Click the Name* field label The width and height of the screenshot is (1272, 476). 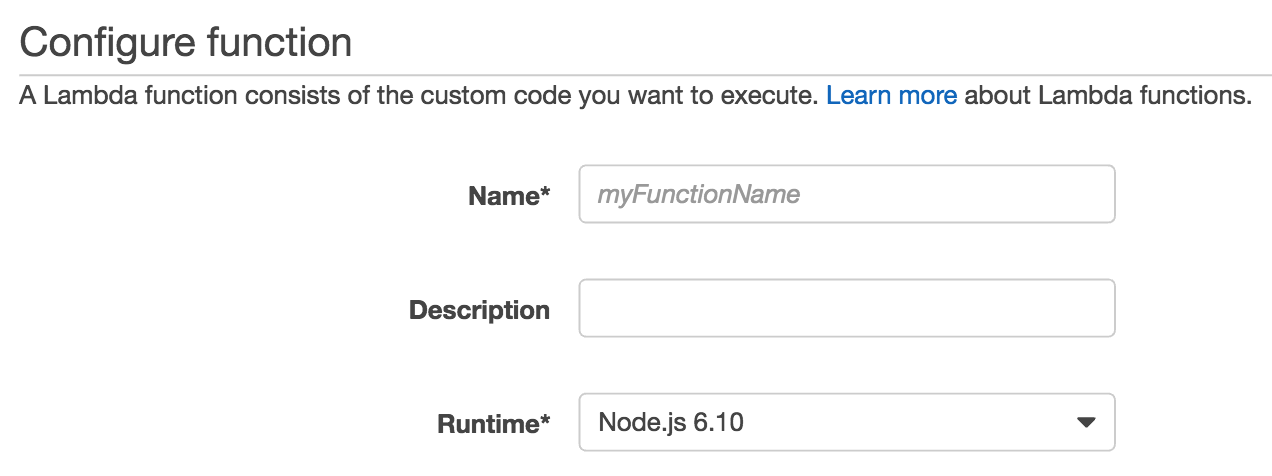(509, 197)
